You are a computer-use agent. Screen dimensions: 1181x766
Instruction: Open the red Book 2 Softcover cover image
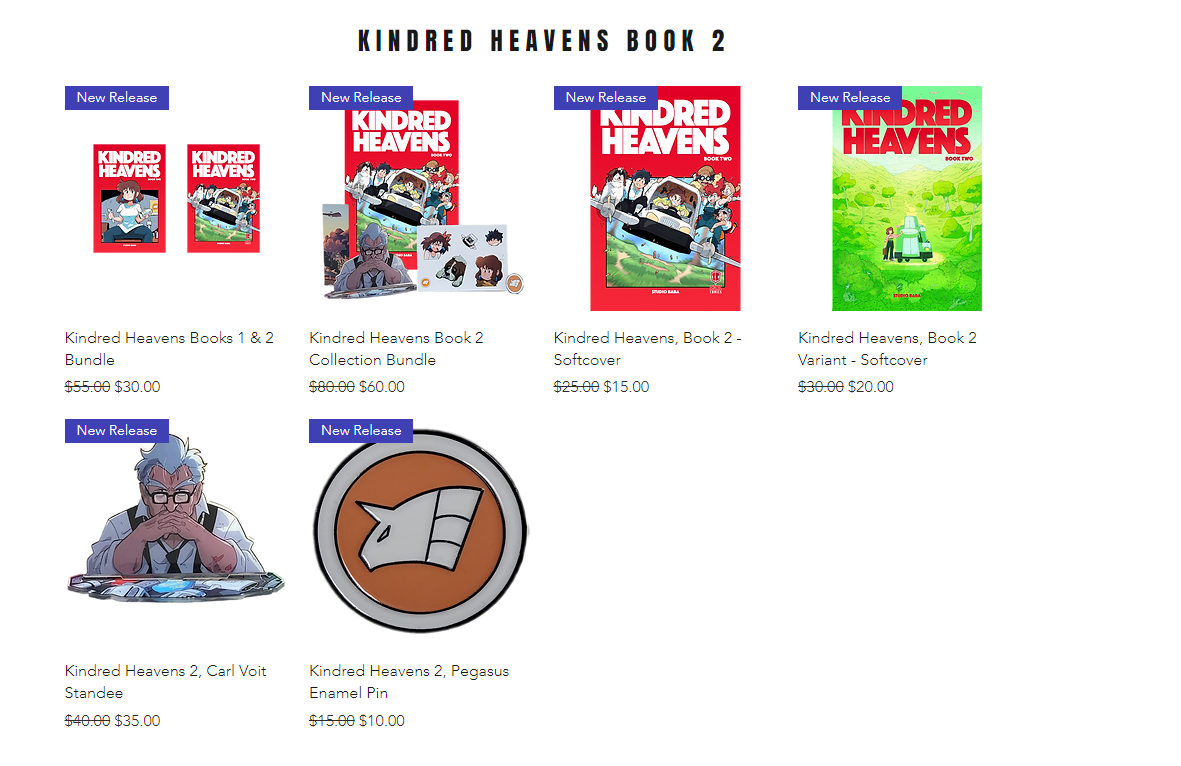665,198
